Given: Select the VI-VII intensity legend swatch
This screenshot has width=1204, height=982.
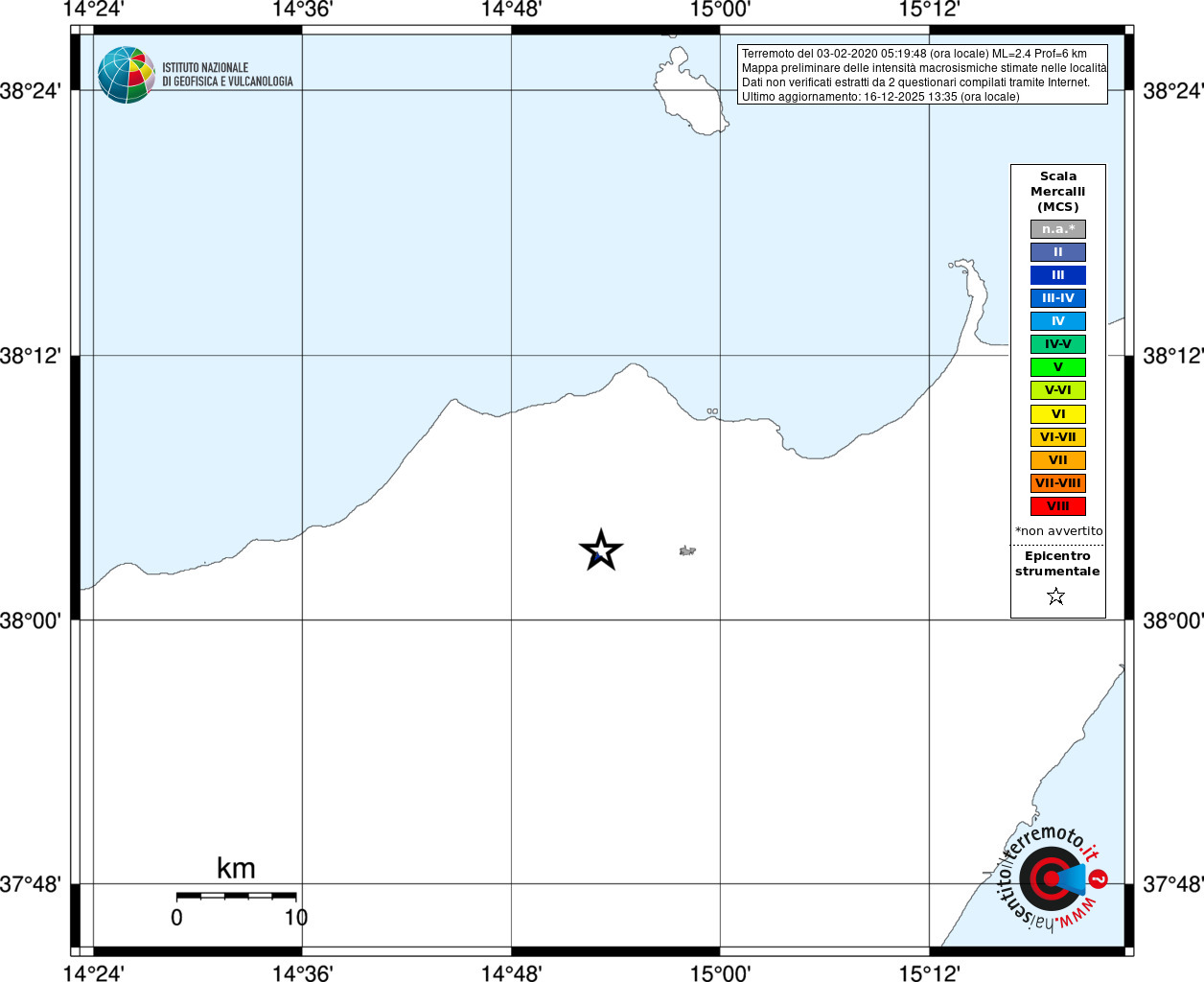Looking at the screenshot, I should point(1058,437).
